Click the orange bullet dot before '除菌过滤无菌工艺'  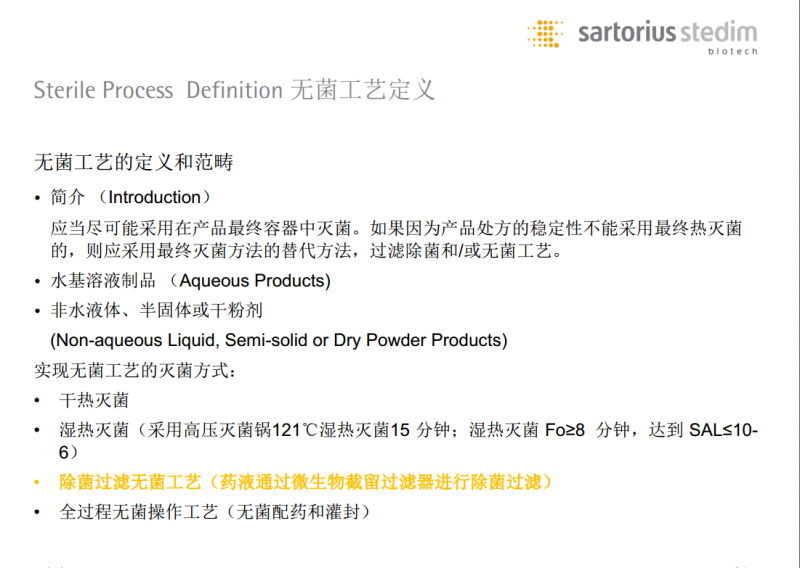pyautogui.click(x=38, y=482)
